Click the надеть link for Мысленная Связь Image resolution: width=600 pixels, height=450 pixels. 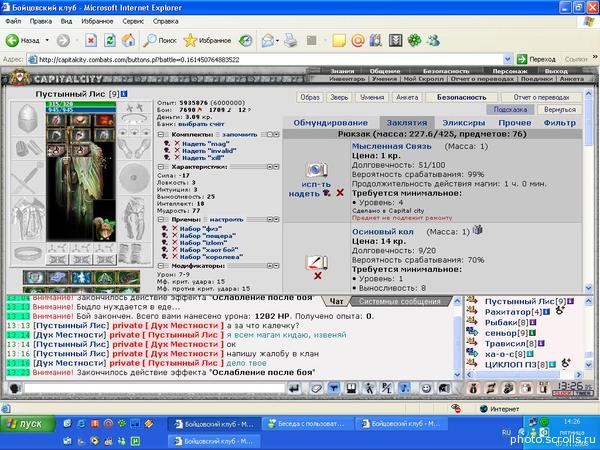[x=304, y=194]
